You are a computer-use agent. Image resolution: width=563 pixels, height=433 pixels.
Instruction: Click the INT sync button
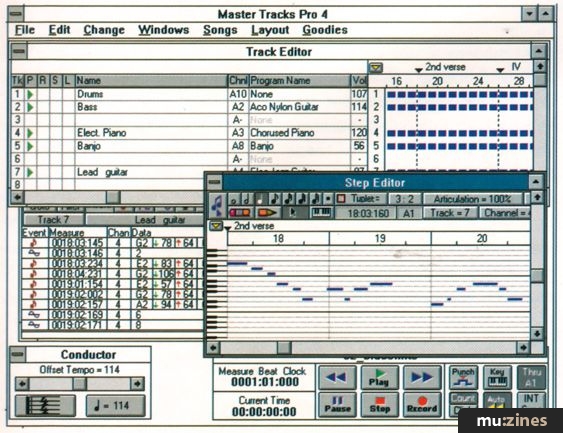tap(531, 400)
